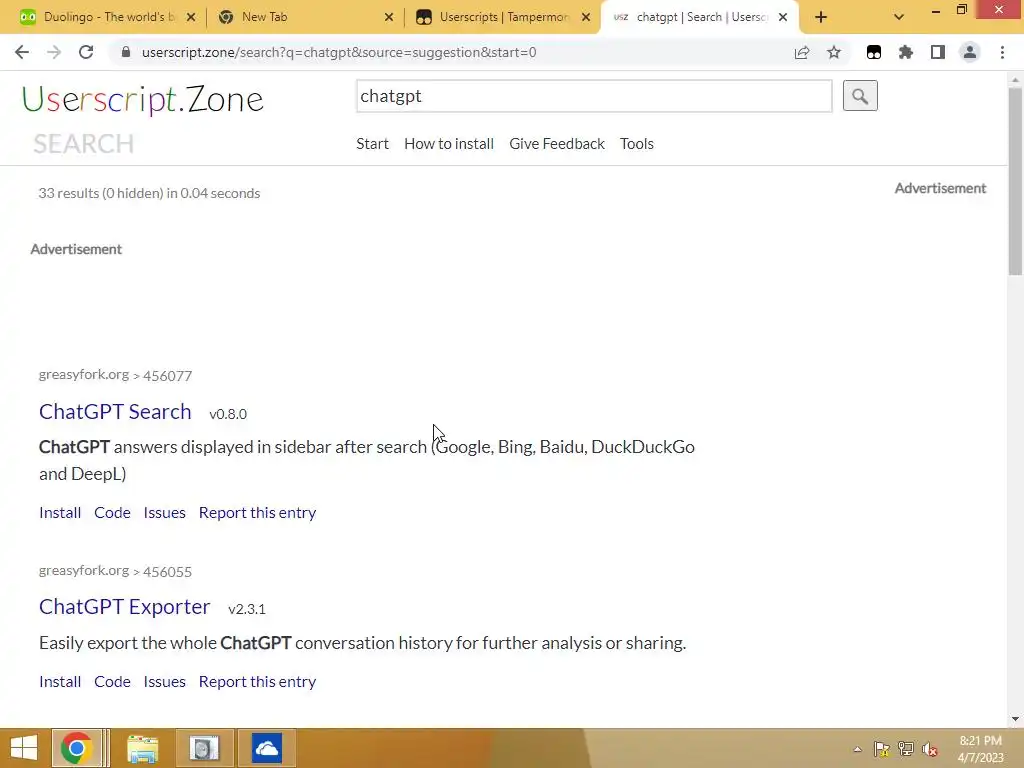Open the Chrome profile avatar
This screenshot has height=768, width=1024.
coord(970,52)
